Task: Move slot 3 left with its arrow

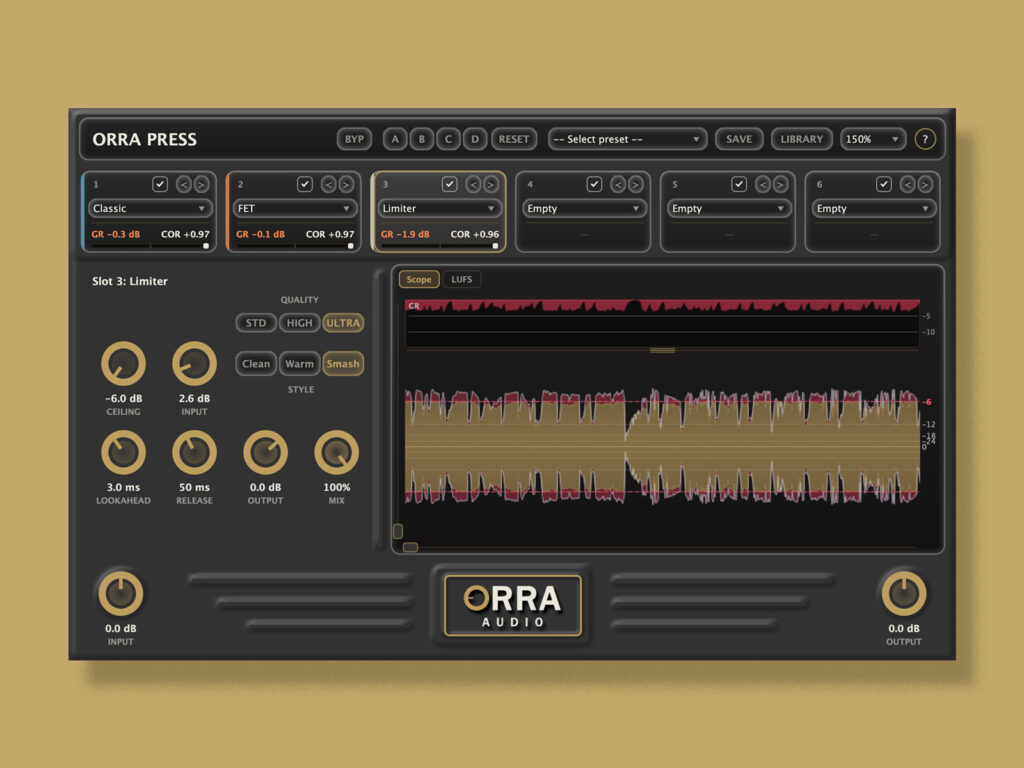Action: pos(473,185)
